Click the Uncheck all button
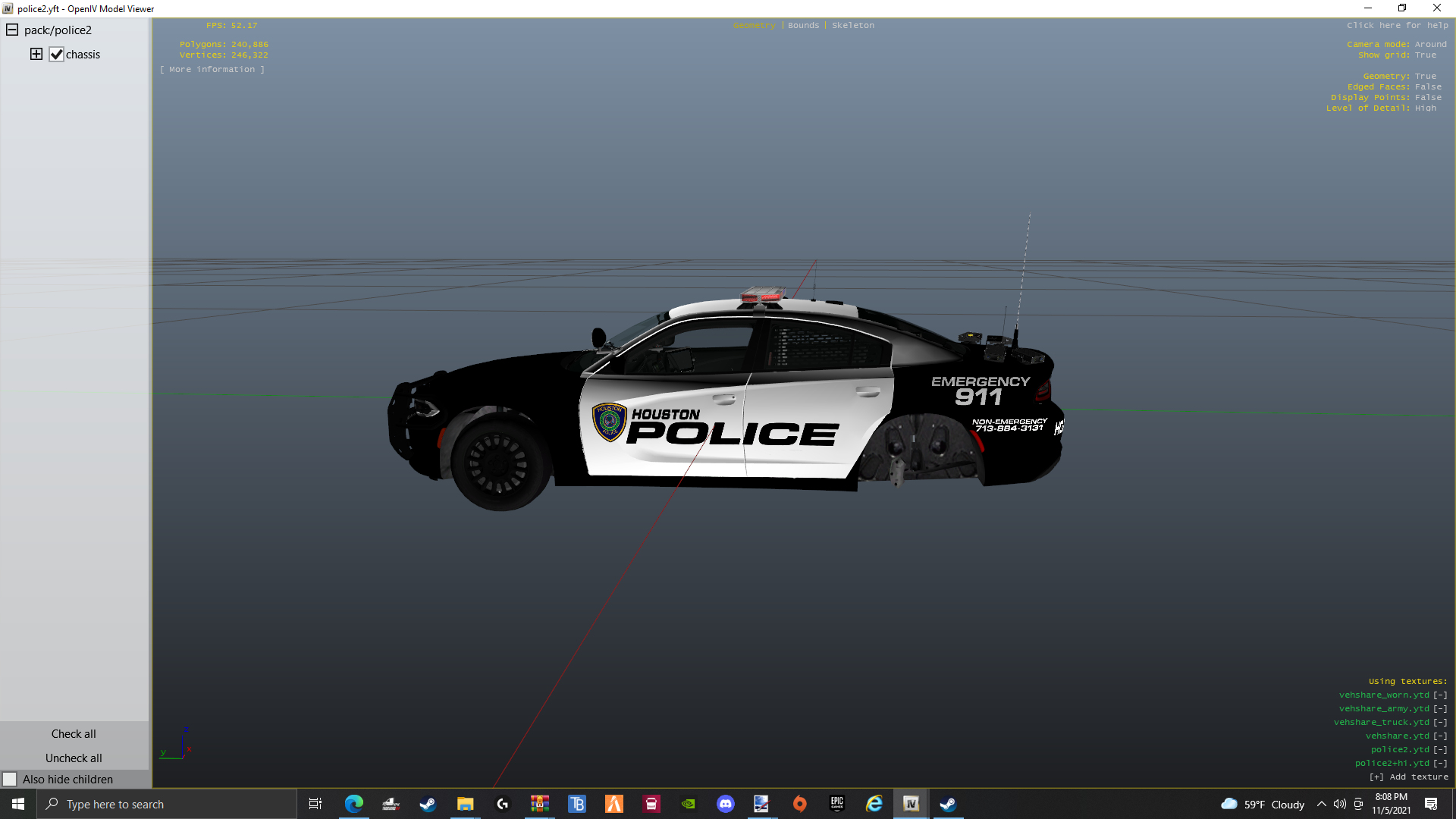 click(74, 758)
